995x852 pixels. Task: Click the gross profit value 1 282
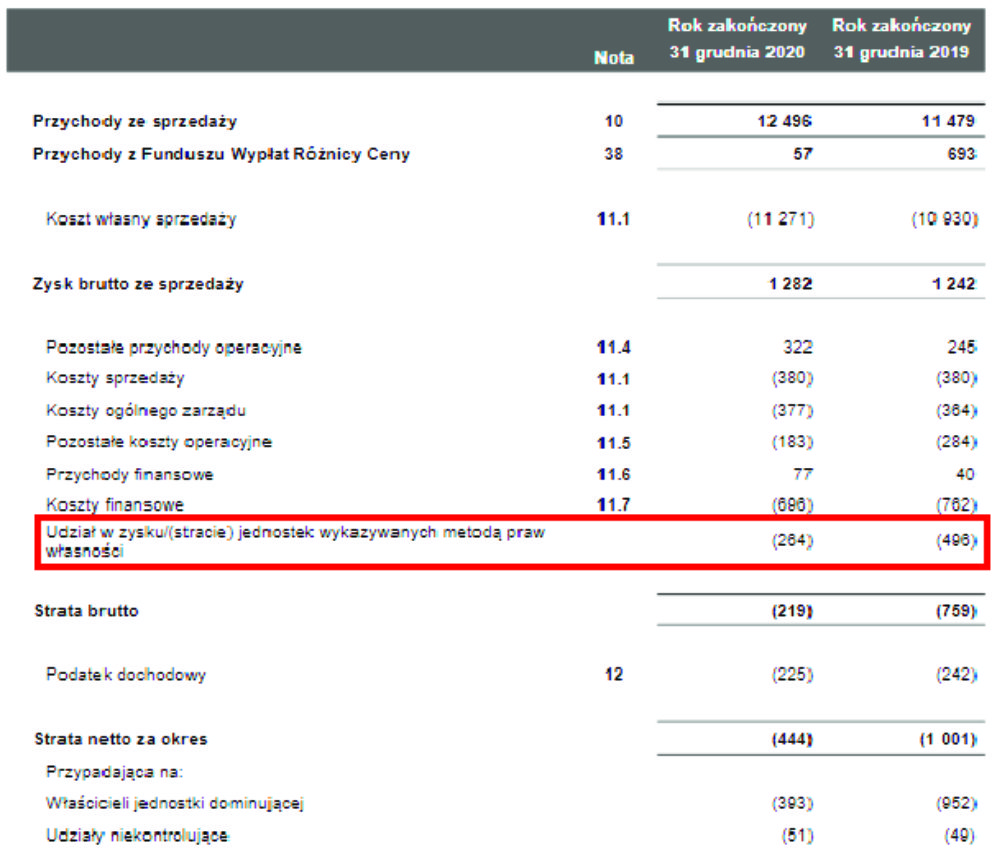click(x=790, y=284)
